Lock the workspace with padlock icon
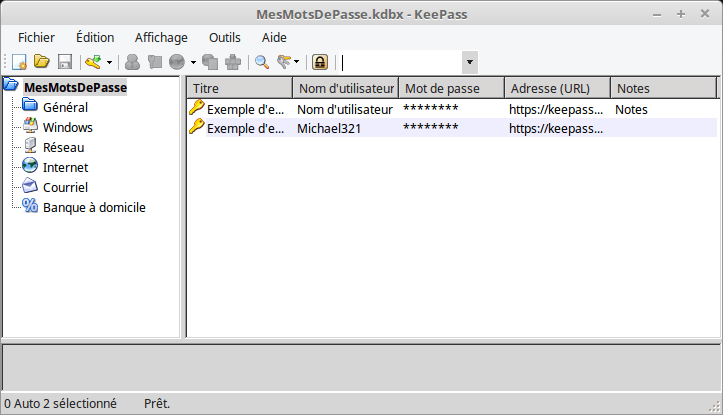Screen dimensions: 723x415 pos(320,61)
